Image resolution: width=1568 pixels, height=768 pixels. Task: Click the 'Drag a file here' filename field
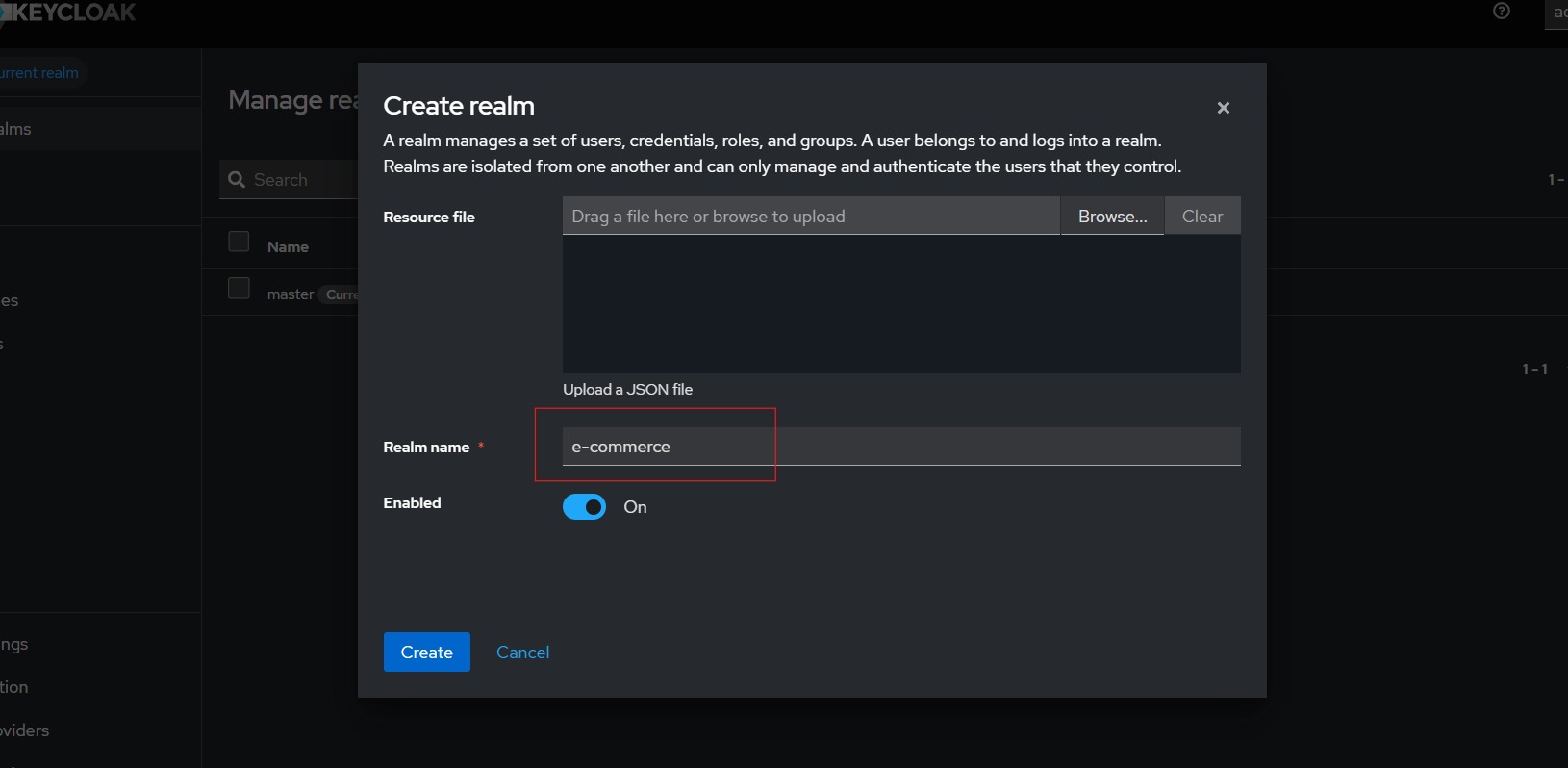[810, 217]
